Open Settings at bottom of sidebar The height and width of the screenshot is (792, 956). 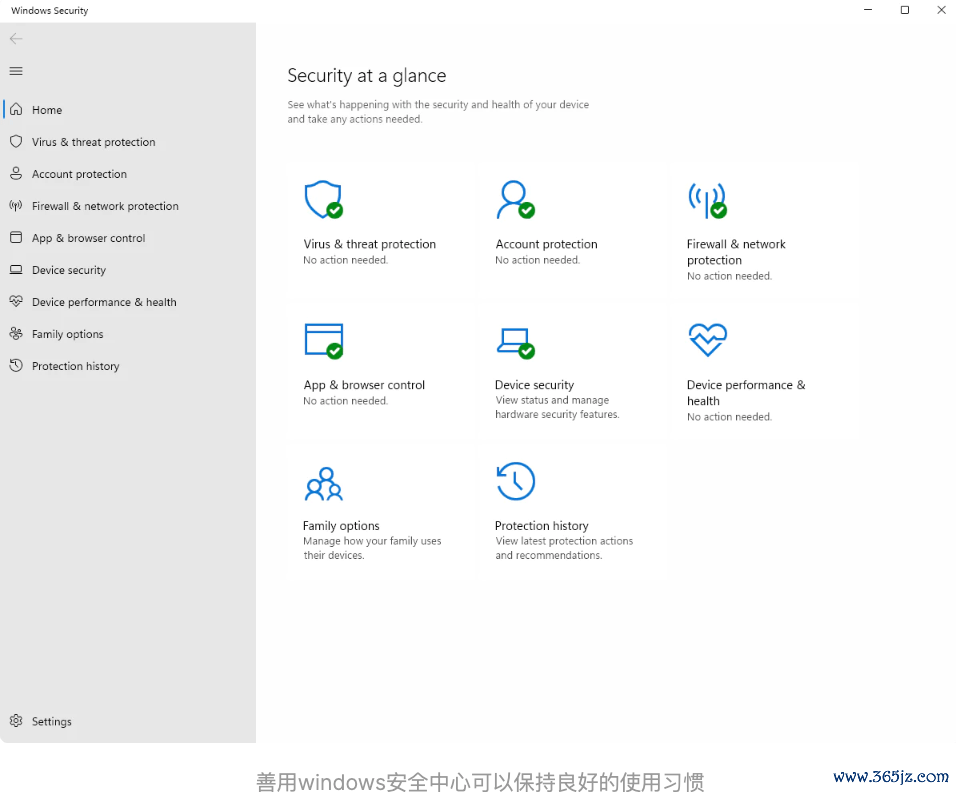coord(128,721)
